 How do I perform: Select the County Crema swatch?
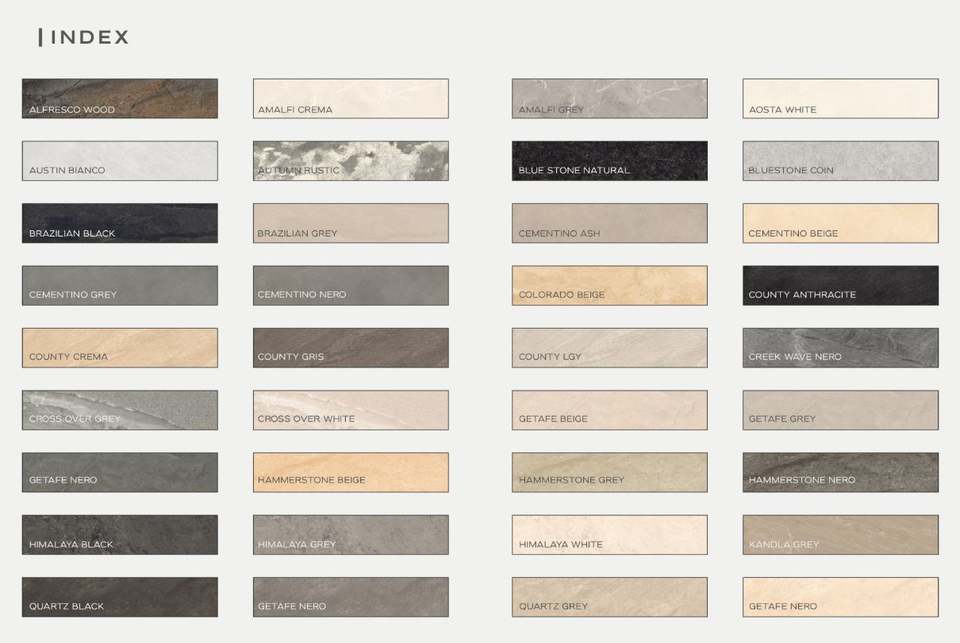[x=120, y=348]
